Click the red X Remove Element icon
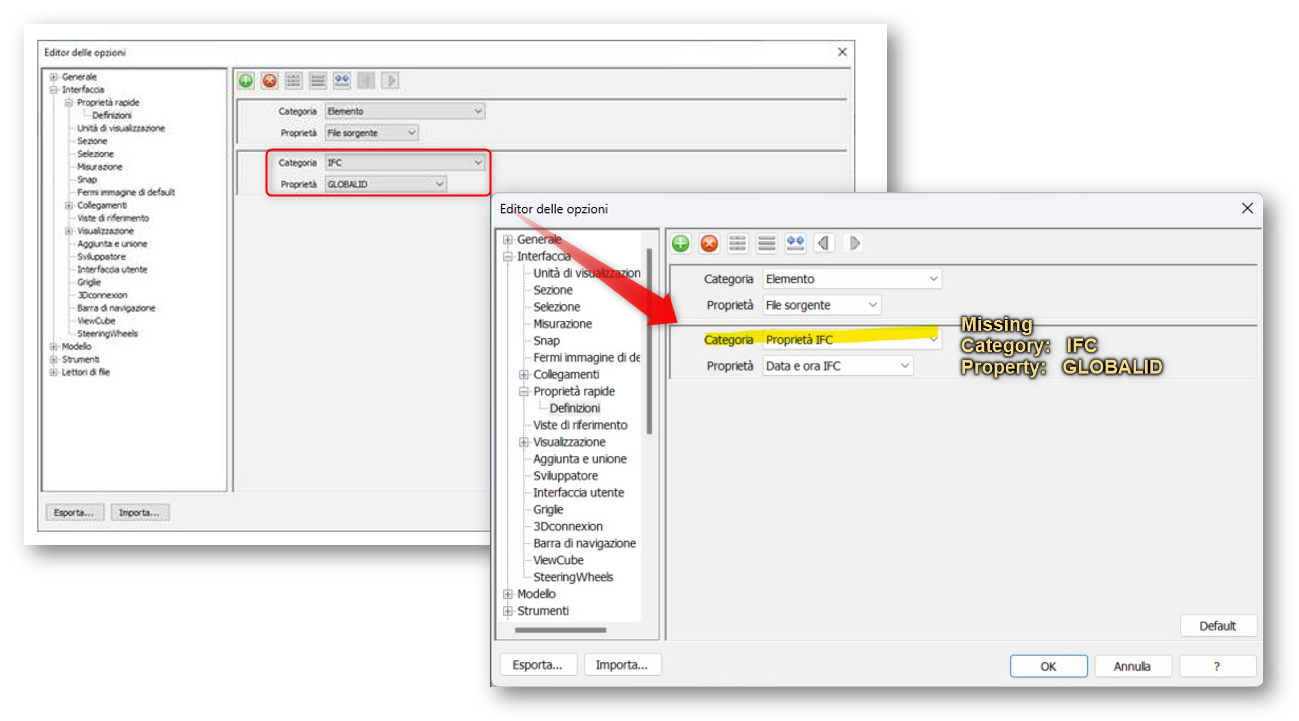The width and height of the screenshot is (1299, 721). 708,242
